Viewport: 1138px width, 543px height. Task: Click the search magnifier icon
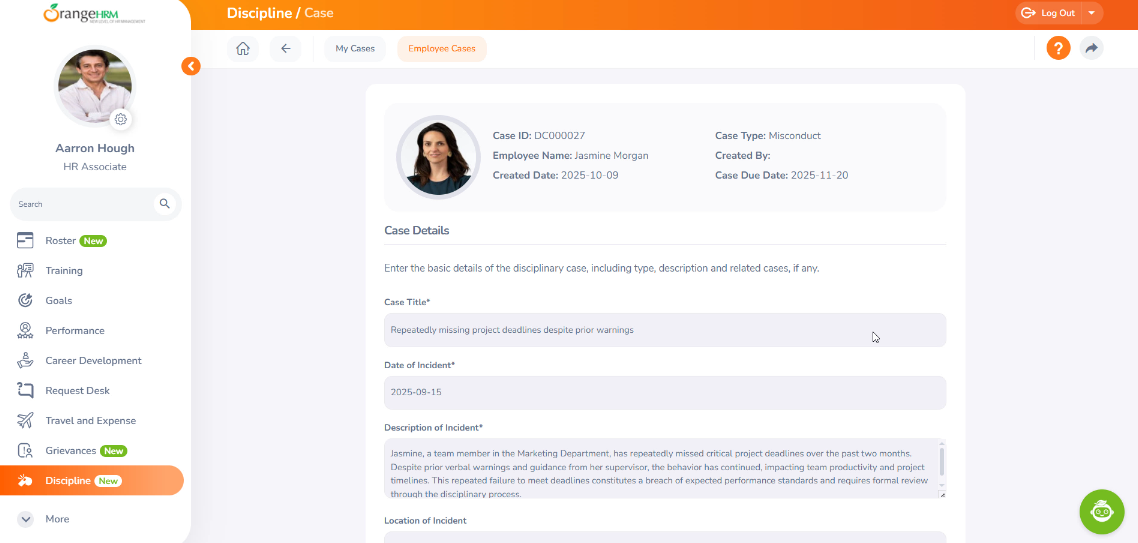tap(164, 204)
